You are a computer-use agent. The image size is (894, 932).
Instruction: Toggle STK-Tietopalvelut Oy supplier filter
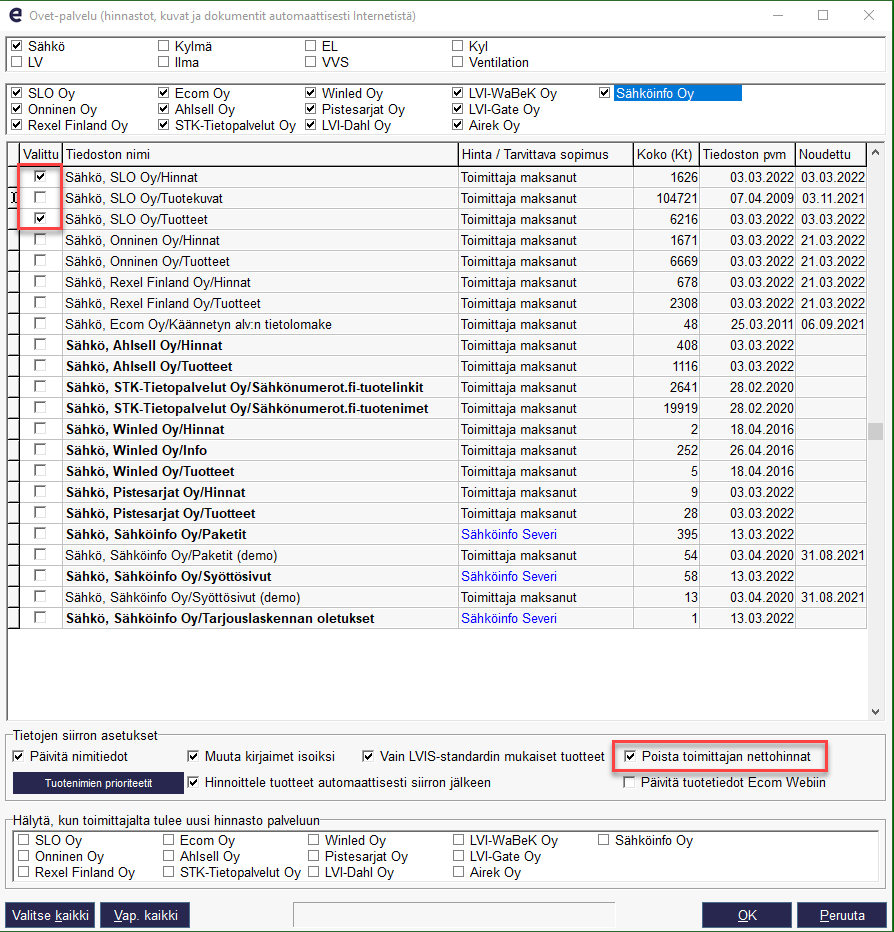tap(163, 125)
